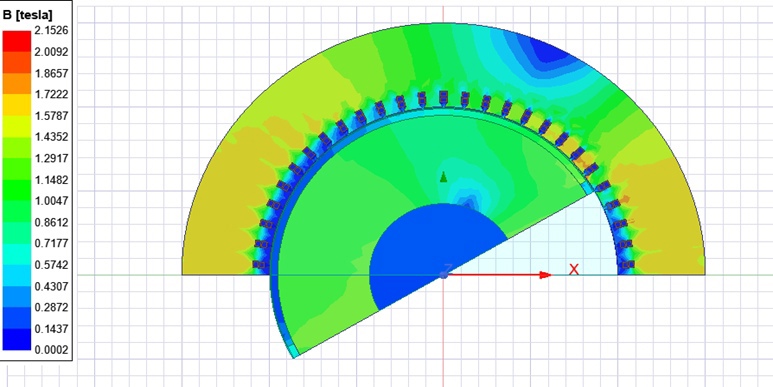The height and width of the screenshot is (387, 773).
Task: Pick the 1.5787 legend label
Action: pos(51,116)
